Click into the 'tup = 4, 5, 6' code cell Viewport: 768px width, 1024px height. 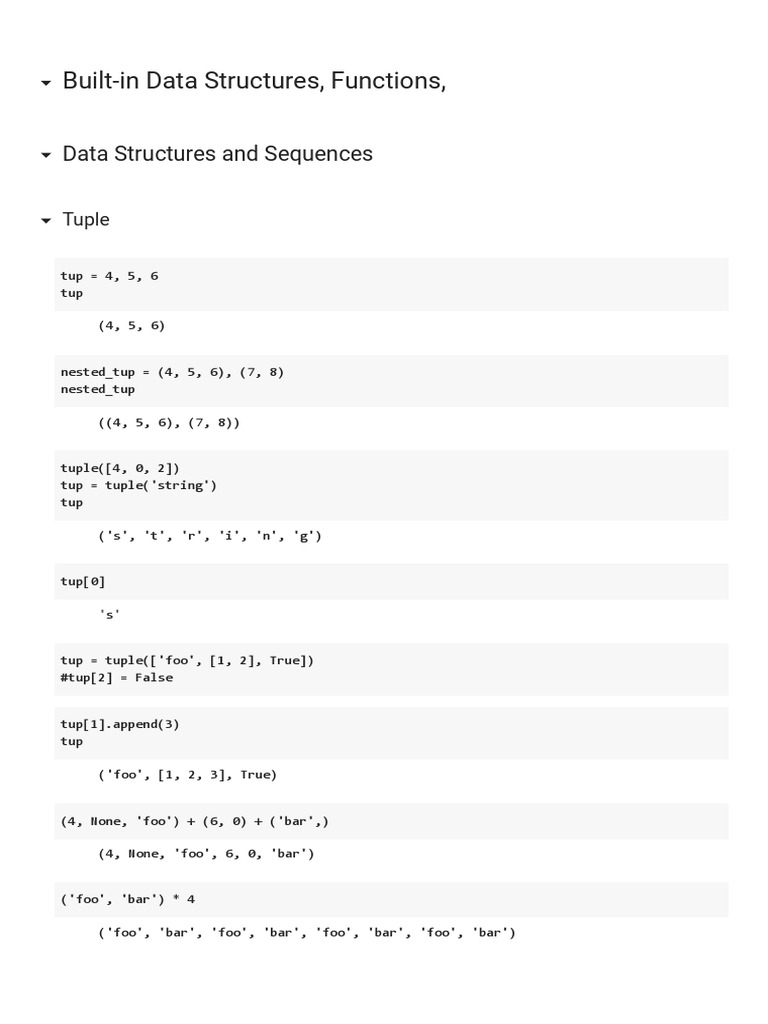(391, 284)
